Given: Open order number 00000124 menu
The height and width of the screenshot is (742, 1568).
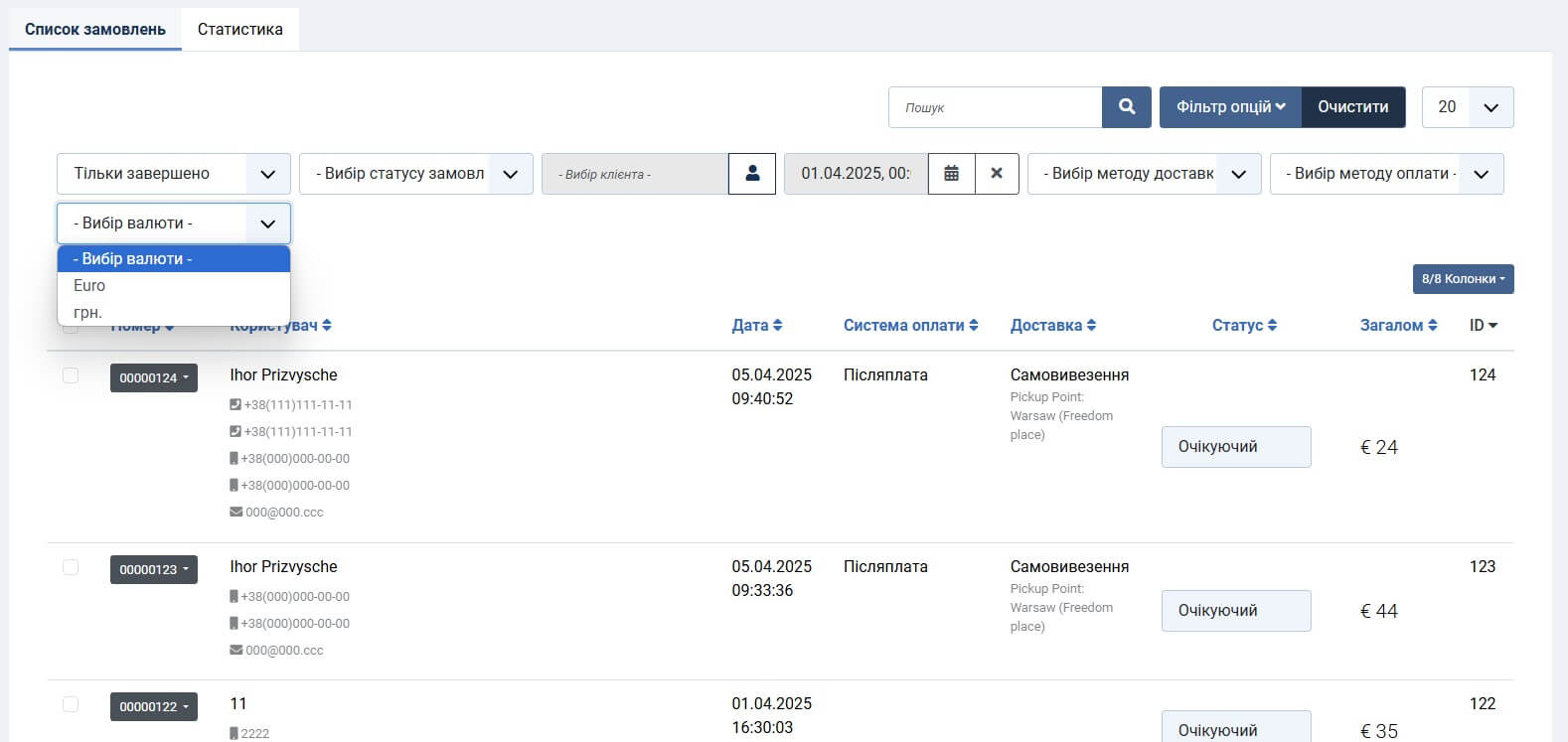Looking at the screenshot, I should [153, 377].
